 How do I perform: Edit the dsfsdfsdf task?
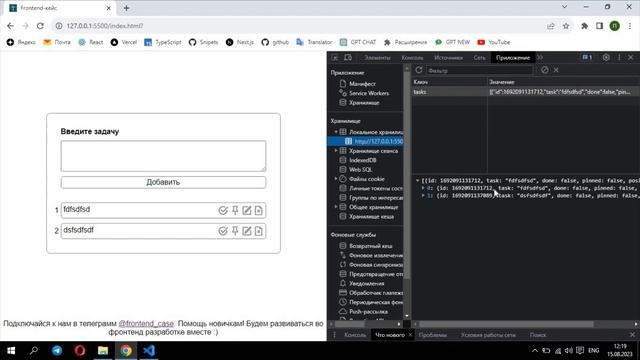point(247,231)
